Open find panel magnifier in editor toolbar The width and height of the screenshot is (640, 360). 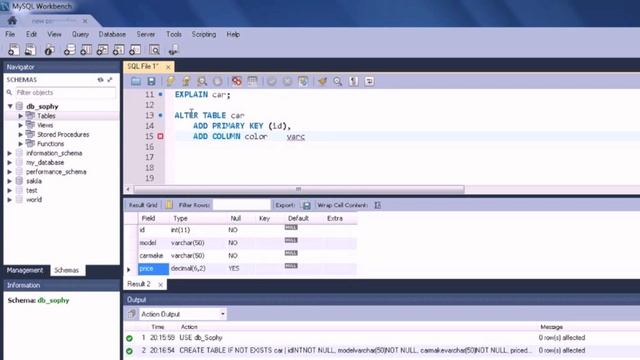[x=338, y=81]
